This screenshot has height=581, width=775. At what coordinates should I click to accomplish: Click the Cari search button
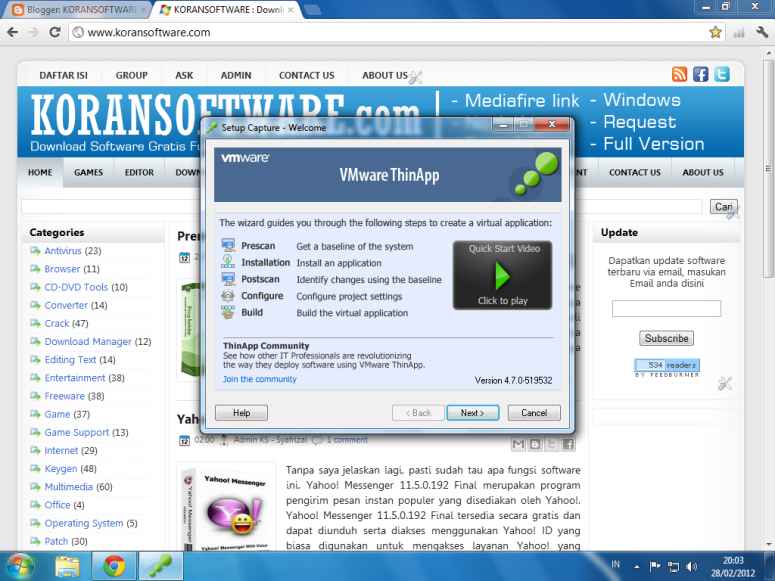(x=724, y=207)
